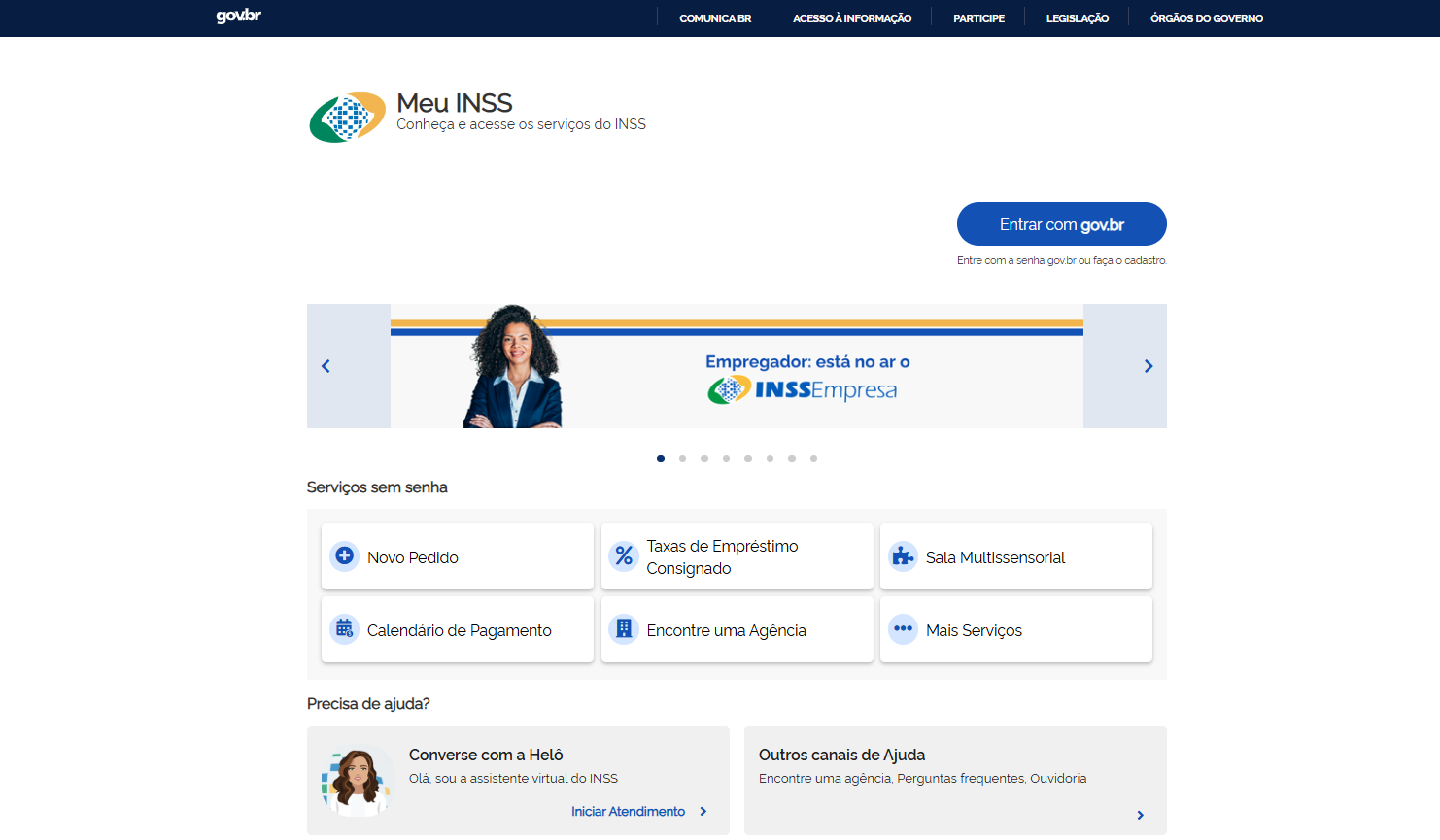The image size is (1440, 840).
Task: Select the eighth carousel dot
Action: [813, 458]
